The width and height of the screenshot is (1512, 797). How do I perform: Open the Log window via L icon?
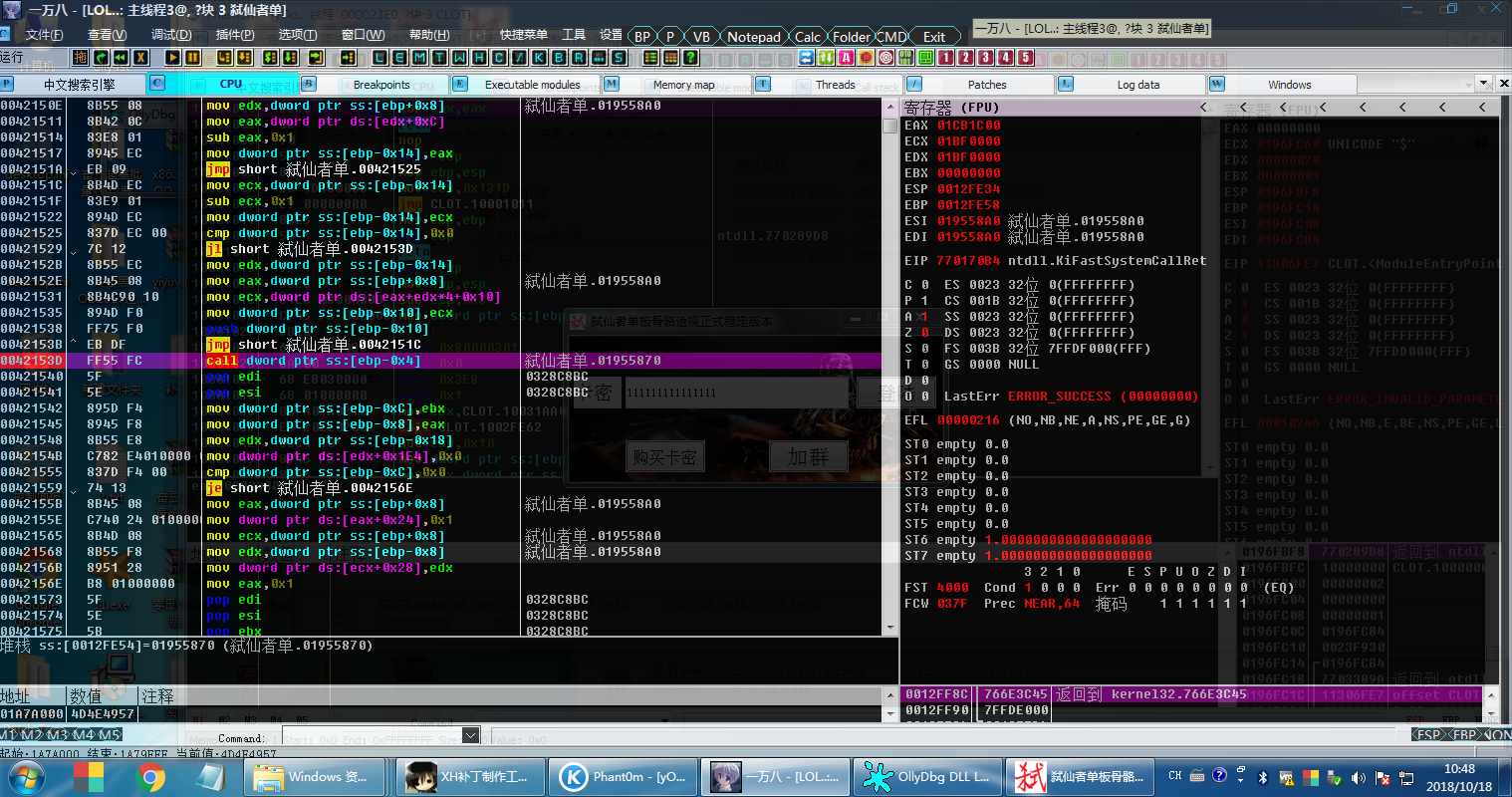[x=380, y=58]
